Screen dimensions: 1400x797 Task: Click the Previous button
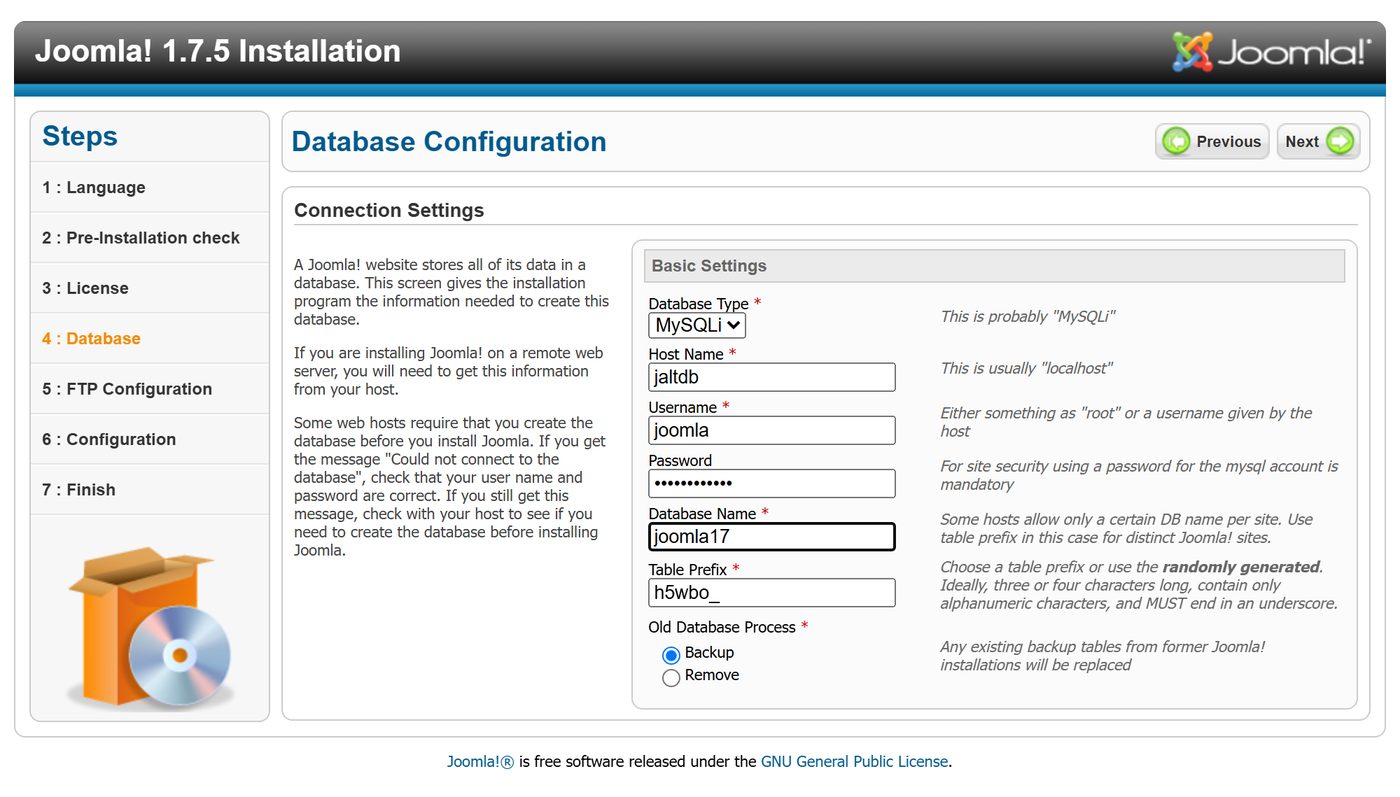tap(1212, 142)
